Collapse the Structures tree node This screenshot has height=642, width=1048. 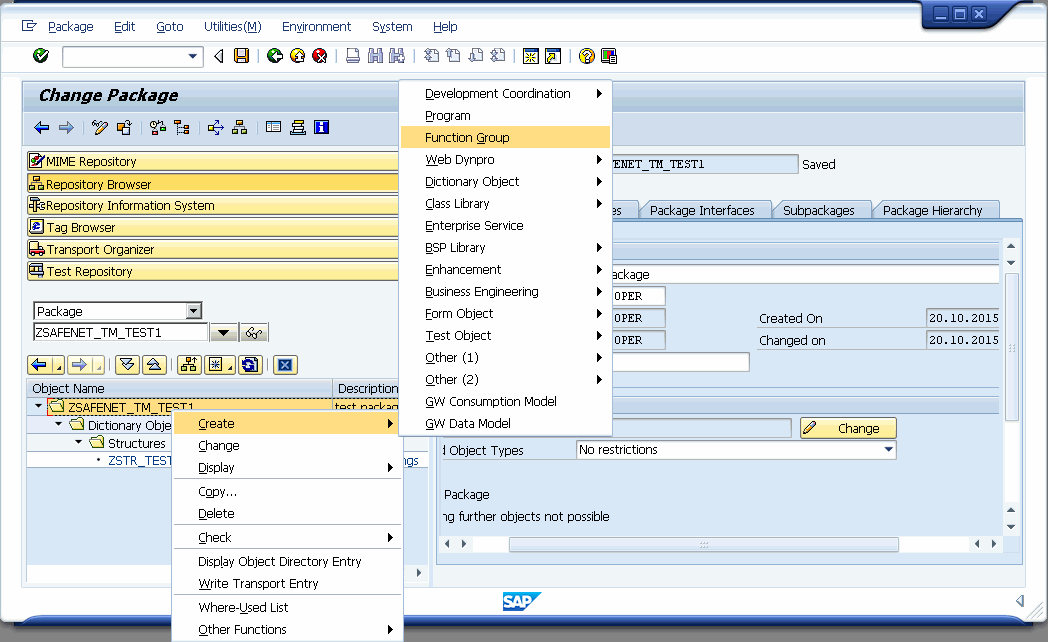click(x=78, y=442)
